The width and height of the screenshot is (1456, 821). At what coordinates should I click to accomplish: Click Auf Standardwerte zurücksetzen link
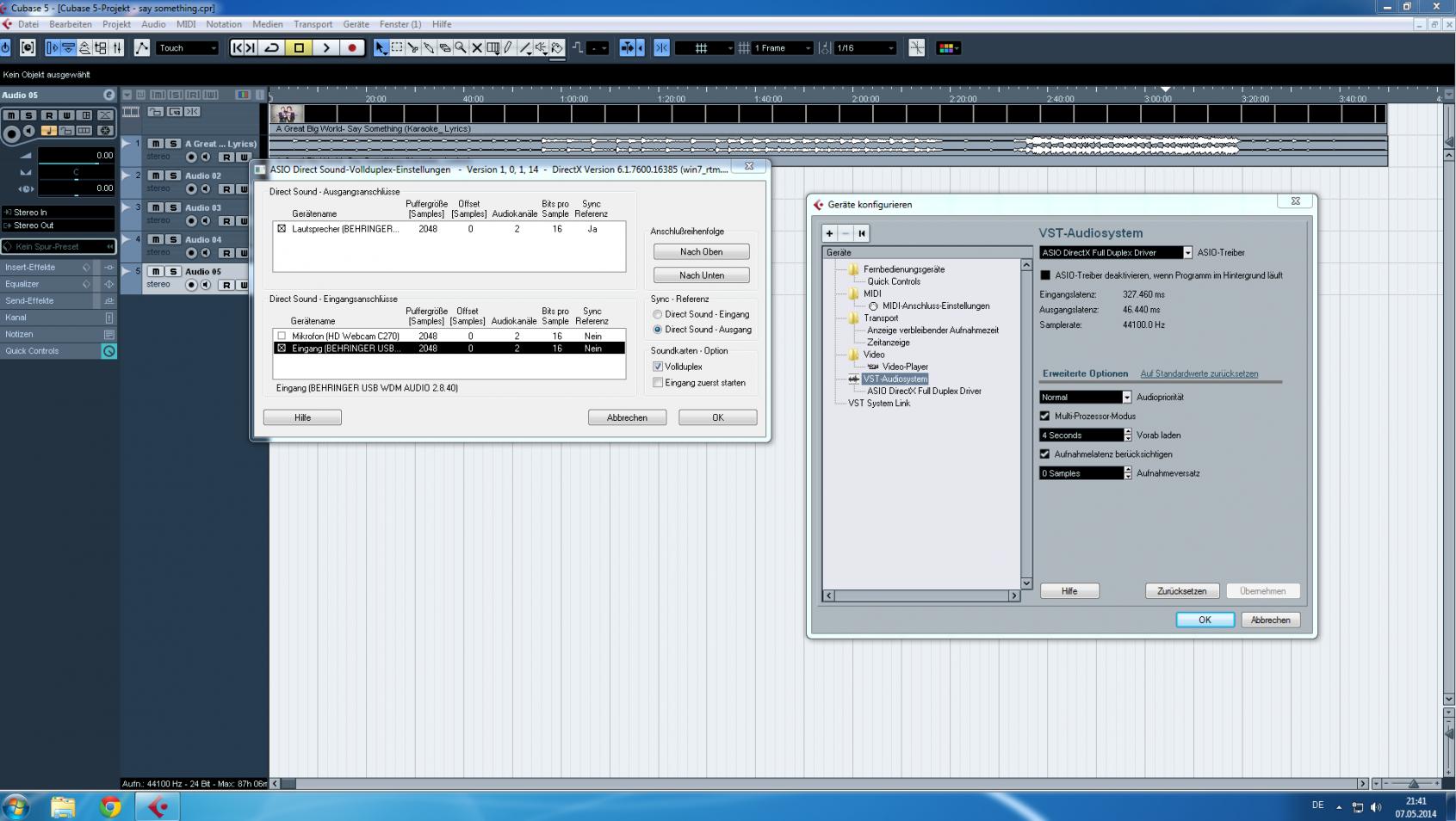click(x=1199, y=373)
